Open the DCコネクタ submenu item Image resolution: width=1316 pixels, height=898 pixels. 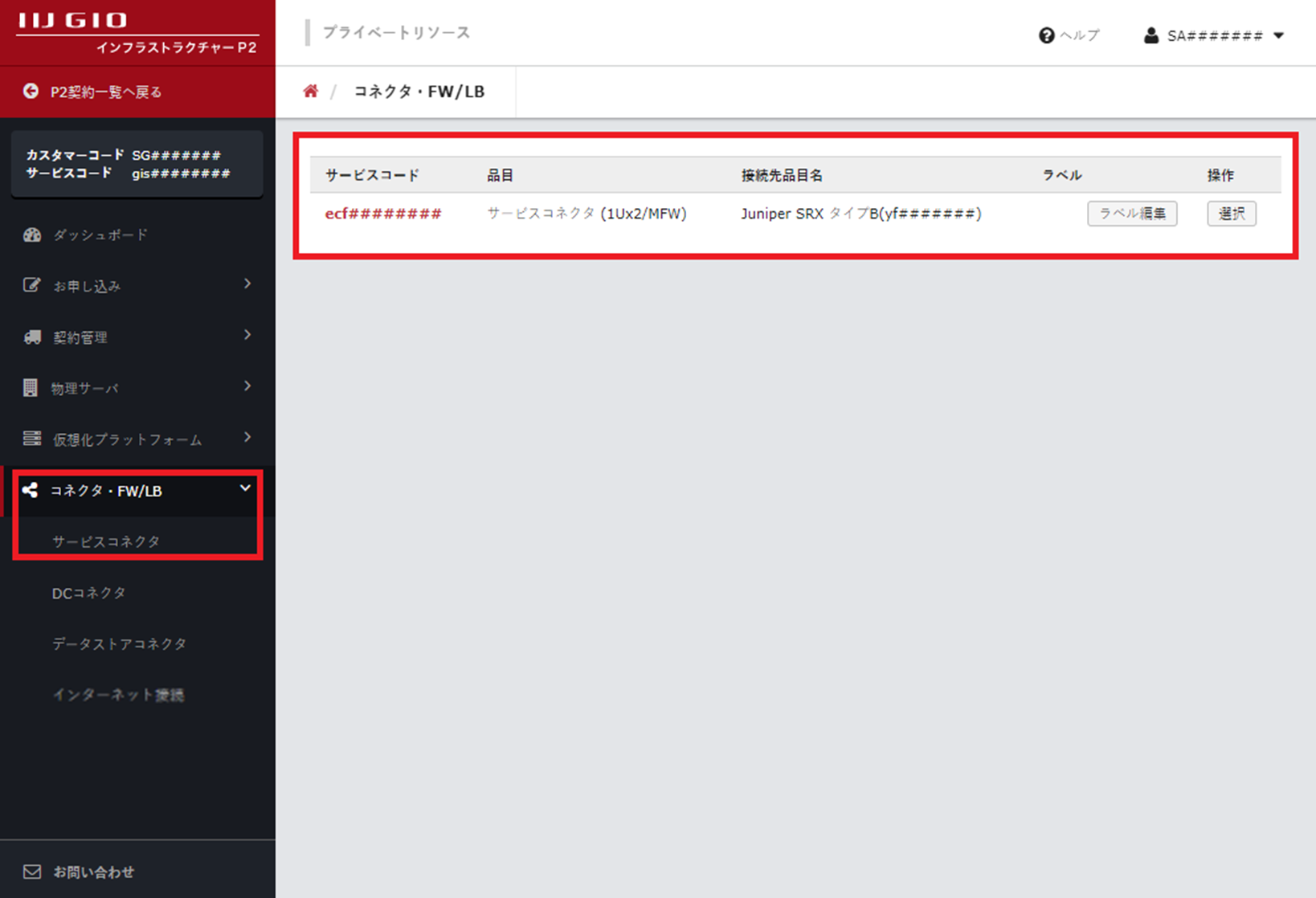point(89,593)
